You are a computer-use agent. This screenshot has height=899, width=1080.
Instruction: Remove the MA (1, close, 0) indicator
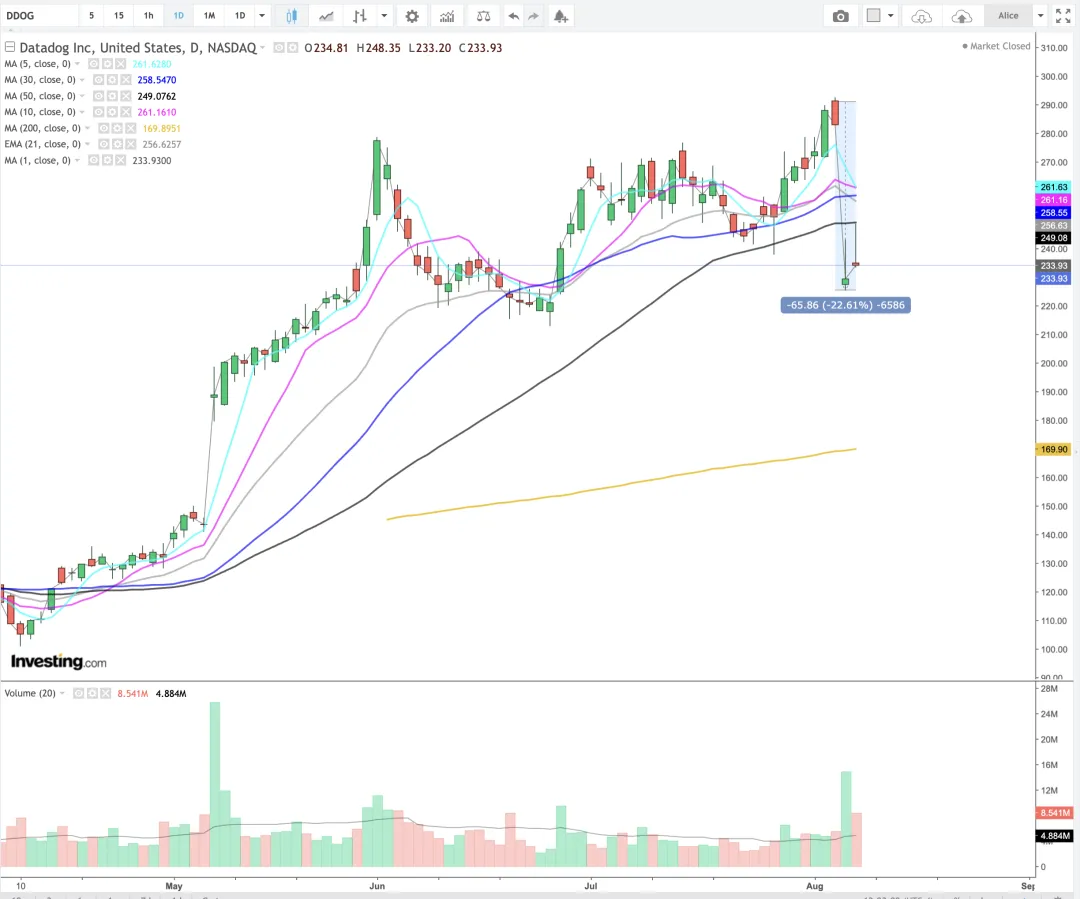(121, 160)
